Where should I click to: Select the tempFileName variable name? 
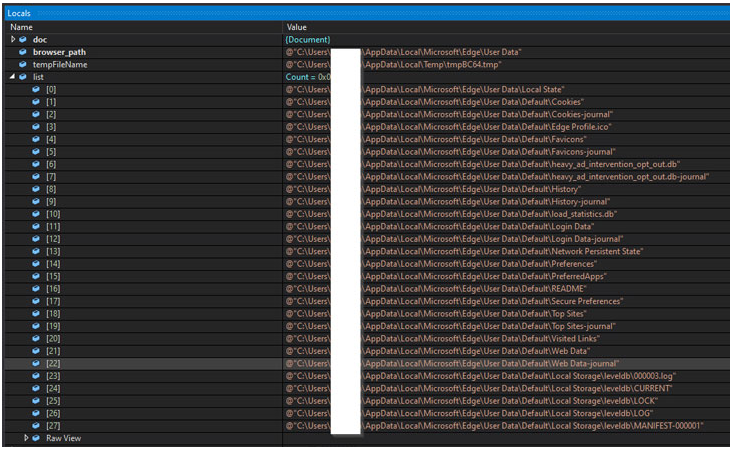coord(60,65)
